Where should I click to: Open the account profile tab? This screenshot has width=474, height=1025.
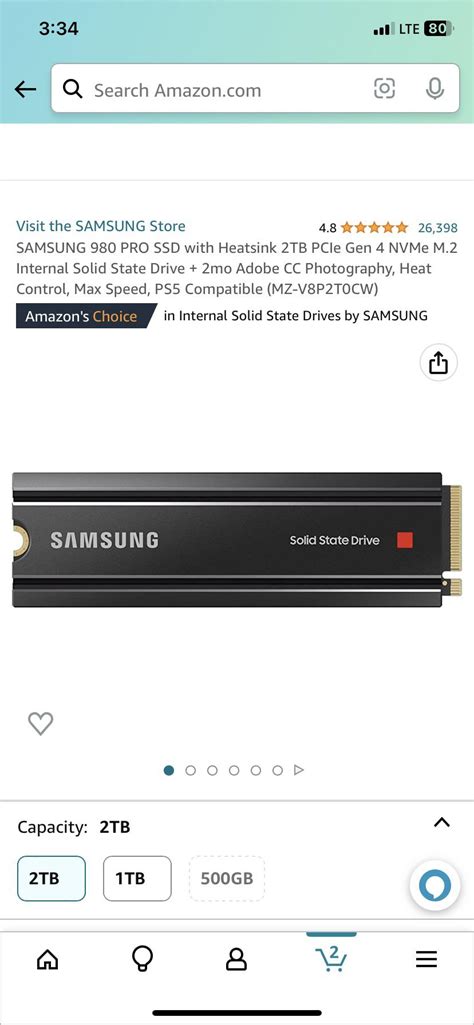236,959
